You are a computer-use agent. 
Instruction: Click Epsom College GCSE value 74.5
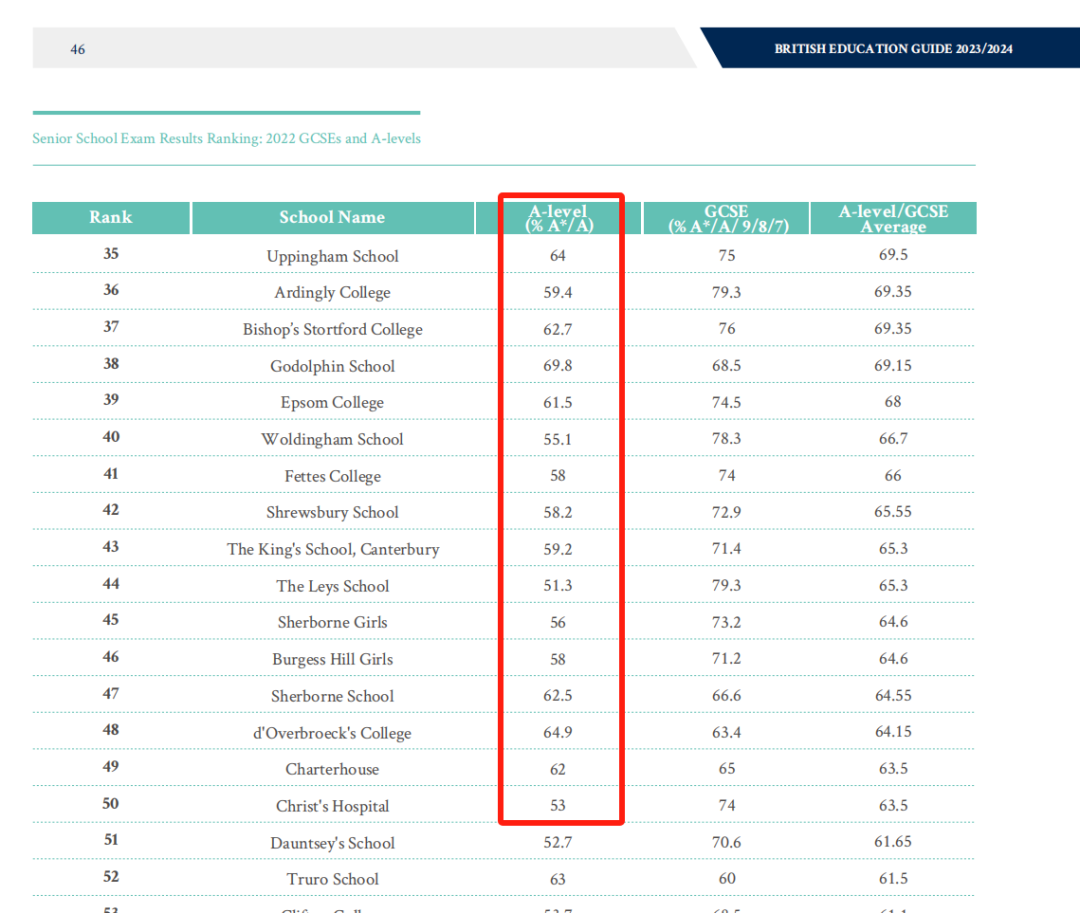pyautogui.click(x=727, y=403)
